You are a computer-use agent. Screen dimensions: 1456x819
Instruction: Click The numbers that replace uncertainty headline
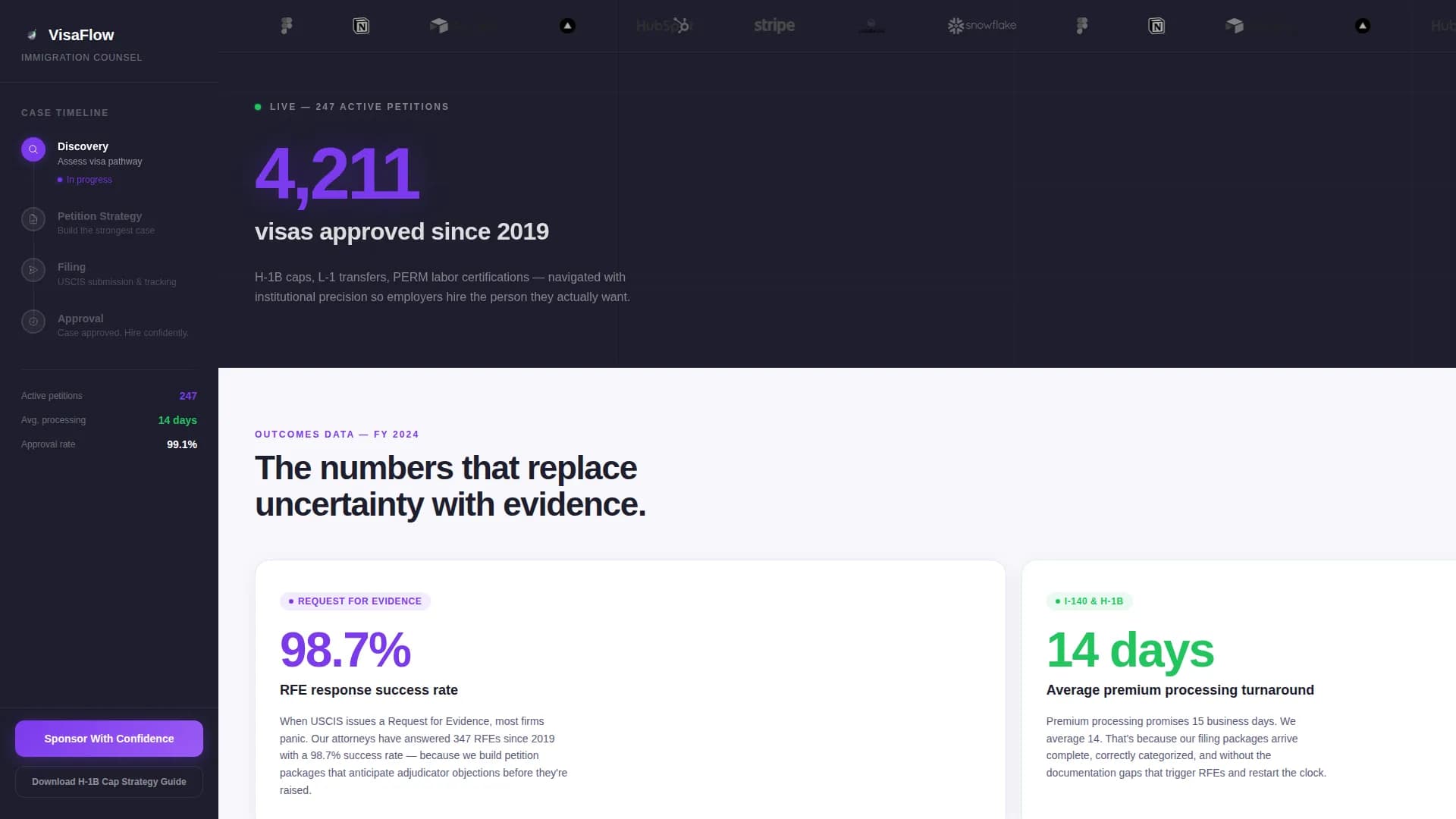(450, 486)
